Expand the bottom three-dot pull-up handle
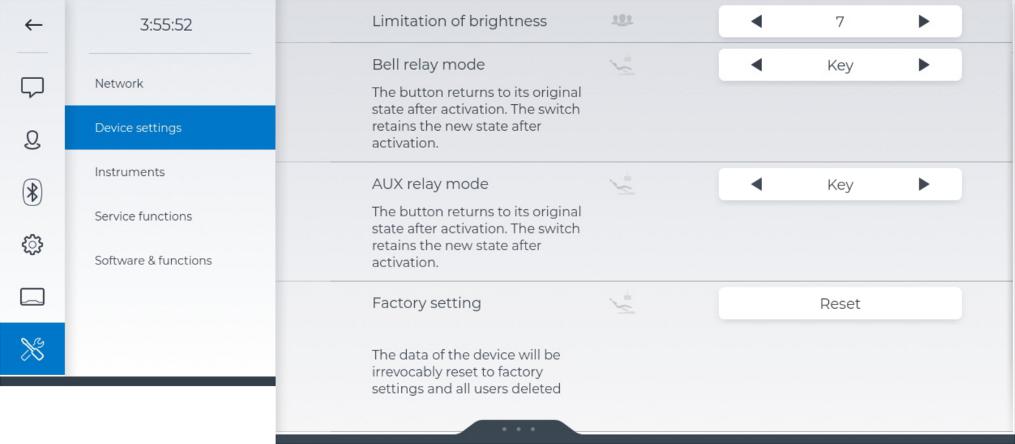 (x=518, y=429)
